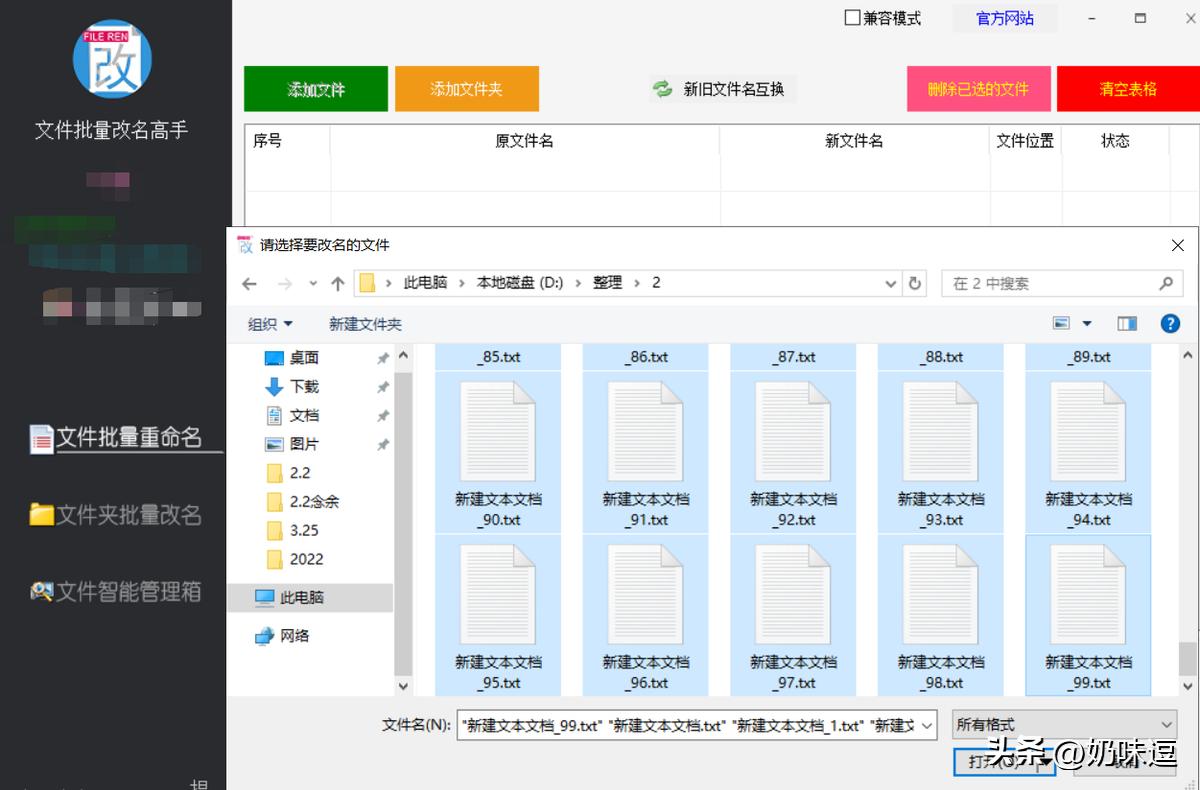
Task: Click the change view layout icon
Action: 1063,322
